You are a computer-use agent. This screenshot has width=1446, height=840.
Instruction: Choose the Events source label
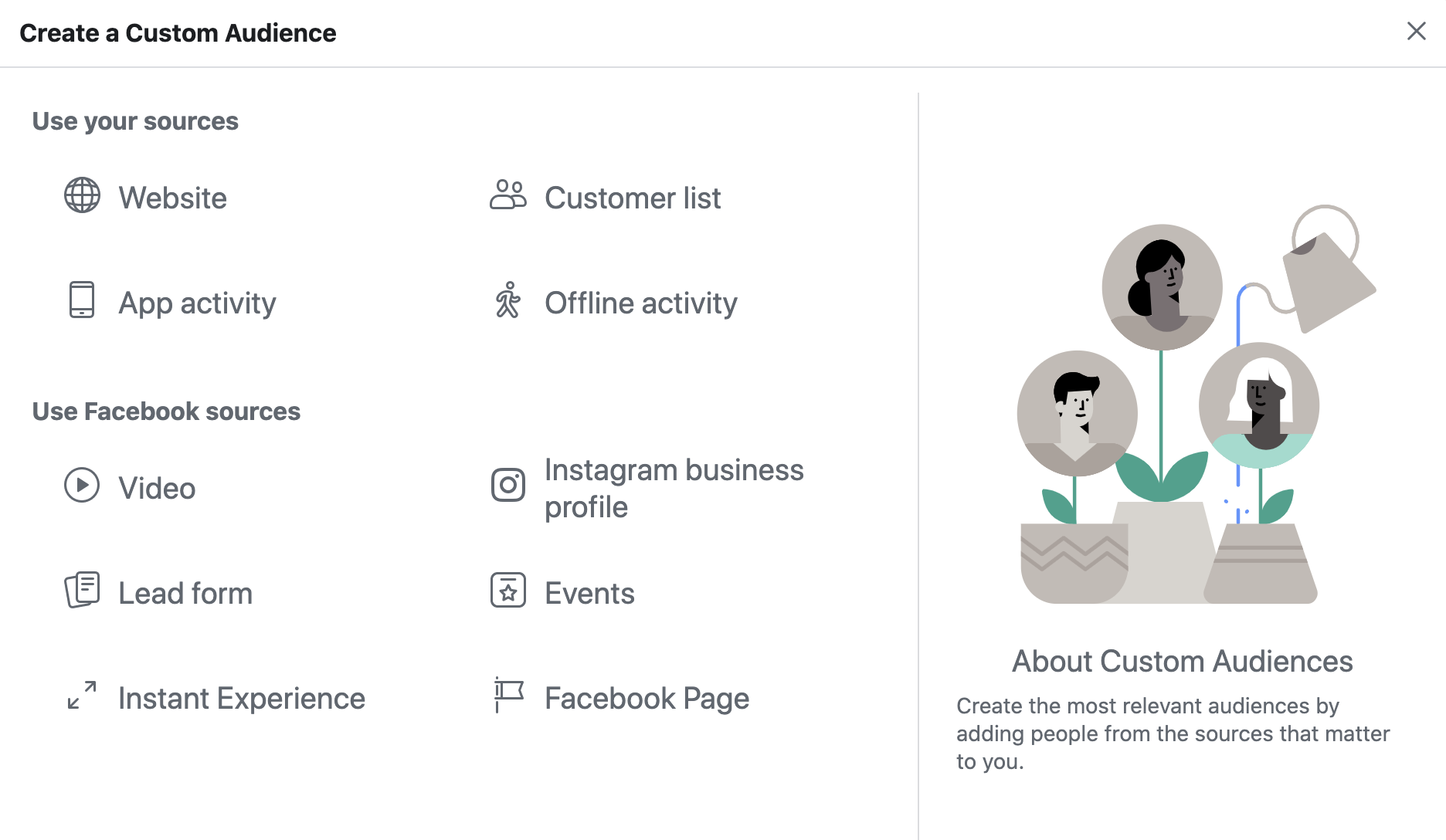pos(589,594)
